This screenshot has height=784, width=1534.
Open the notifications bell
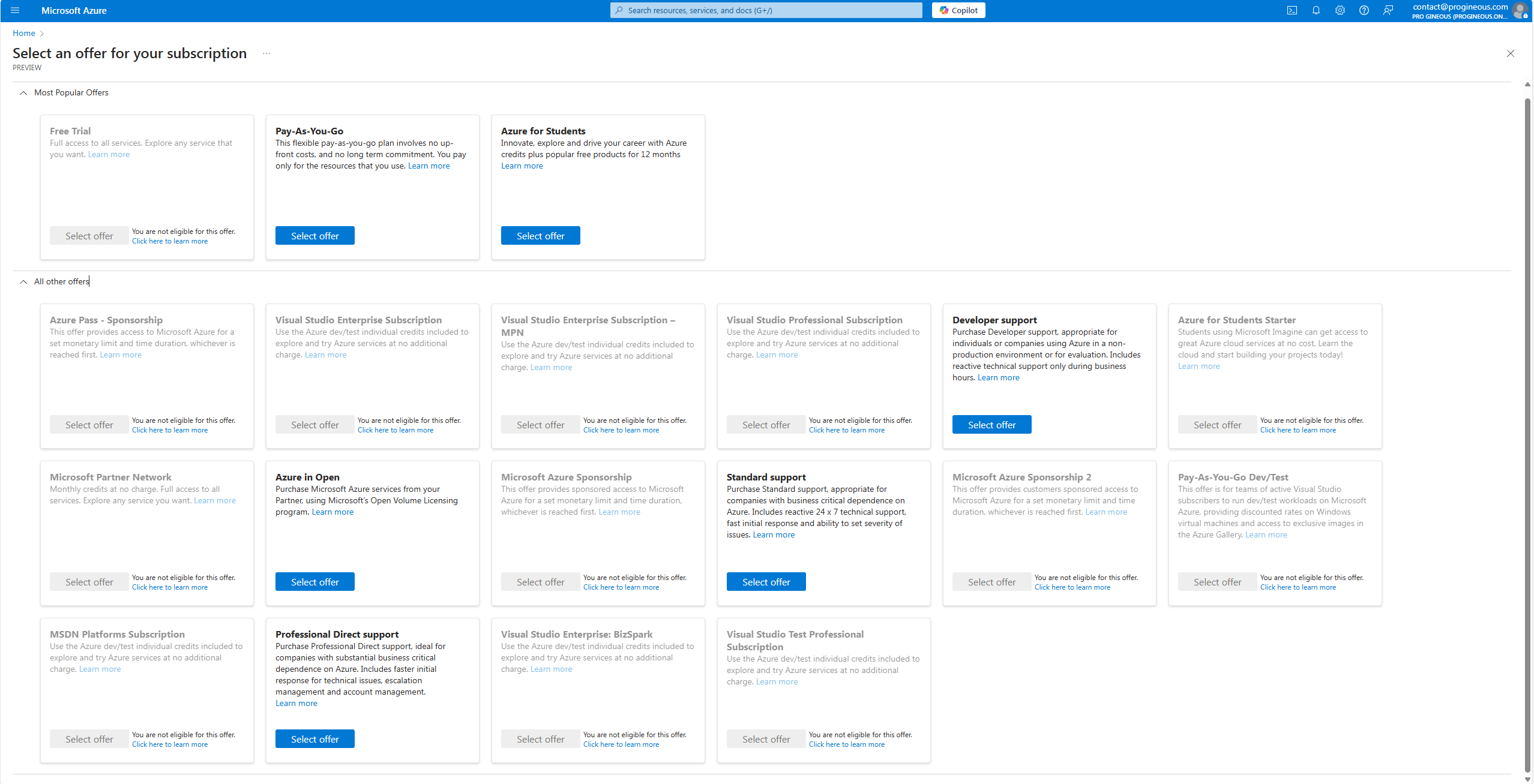click(x=1316, y=10)
